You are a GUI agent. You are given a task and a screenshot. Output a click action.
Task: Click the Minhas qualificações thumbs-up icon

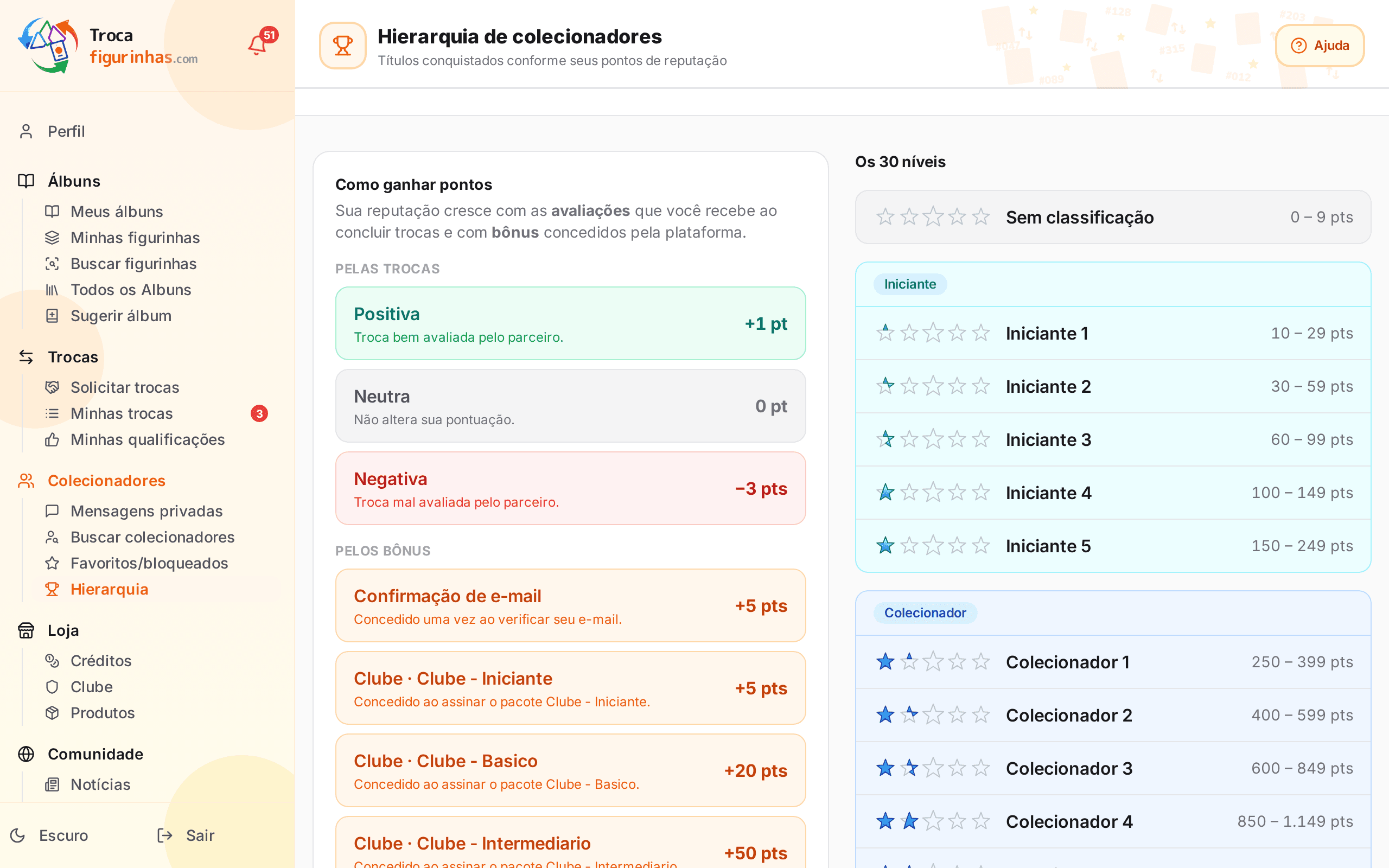pos(52,440)
